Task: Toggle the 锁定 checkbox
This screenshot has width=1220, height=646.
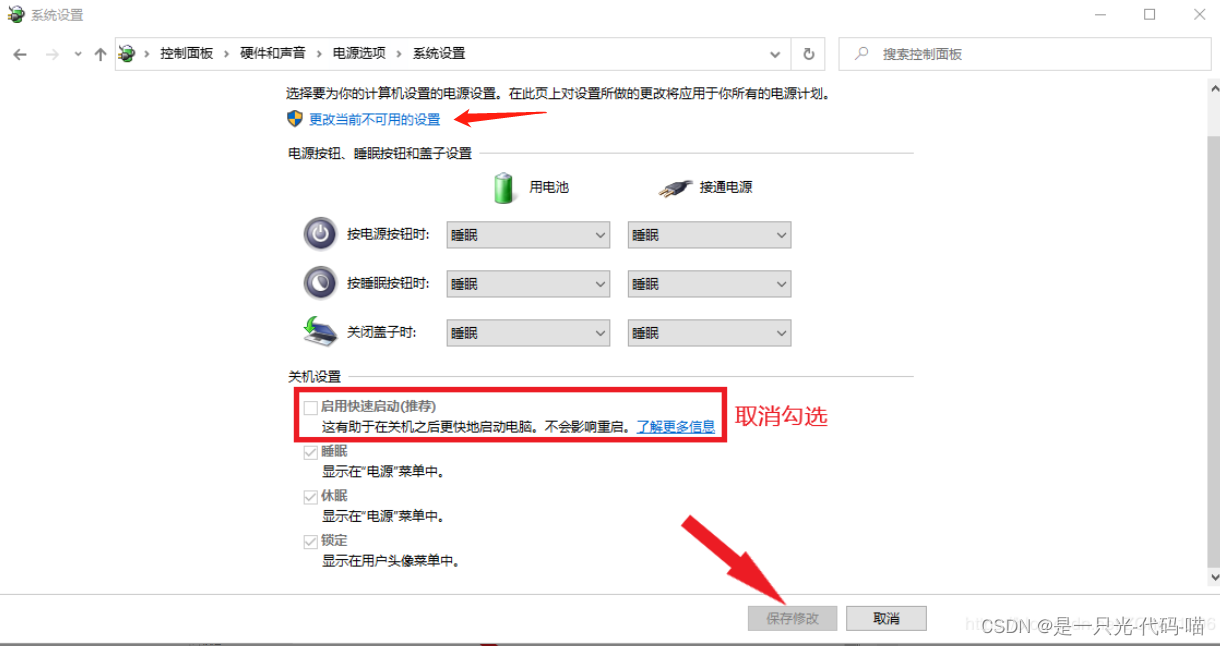Action: pos(311,541)
